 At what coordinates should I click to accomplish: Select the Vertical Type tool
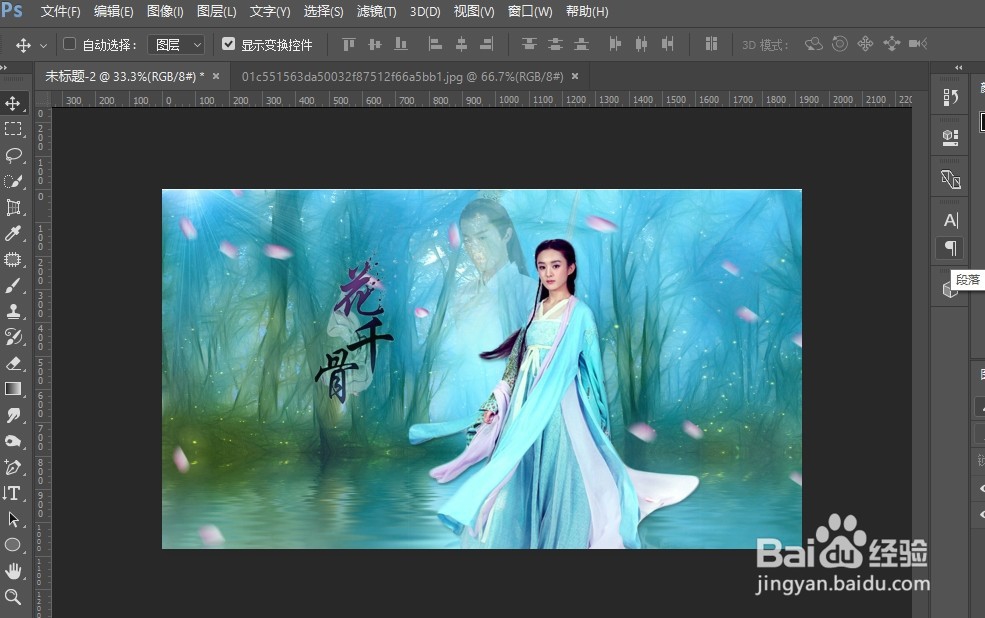13,493
